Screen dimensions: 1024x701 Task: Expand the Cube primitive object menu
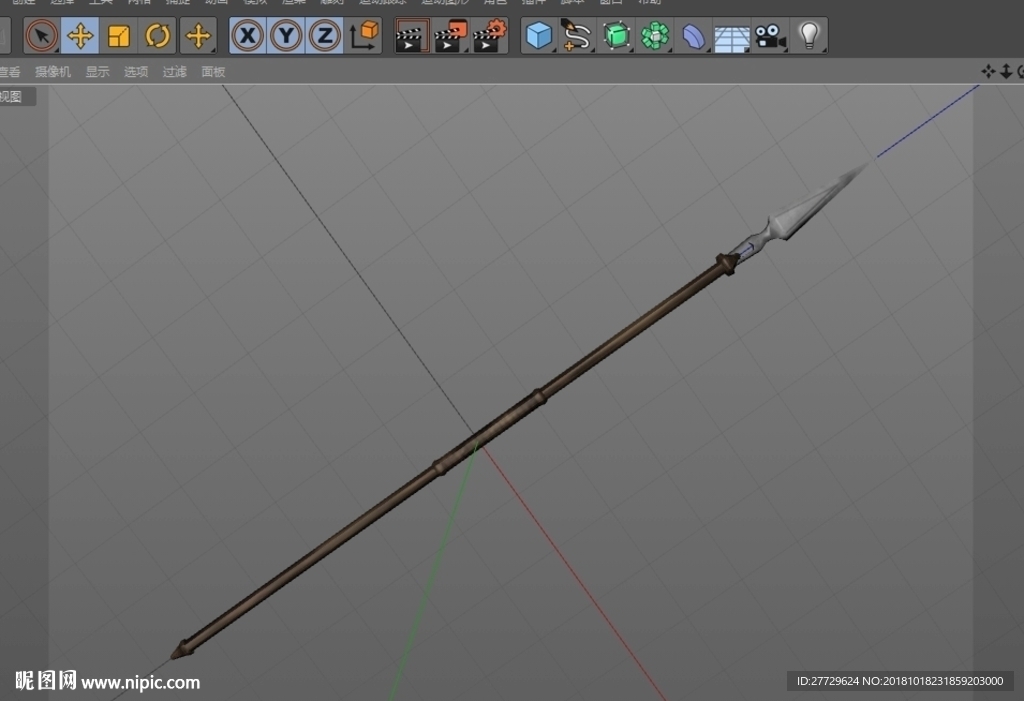[539, 35]
